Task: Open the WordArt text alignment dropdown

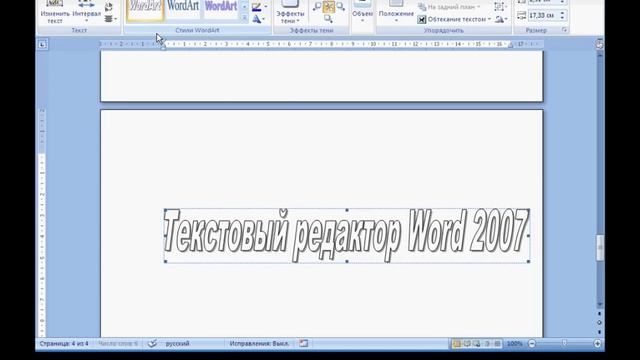Action: tap(110, 19)
